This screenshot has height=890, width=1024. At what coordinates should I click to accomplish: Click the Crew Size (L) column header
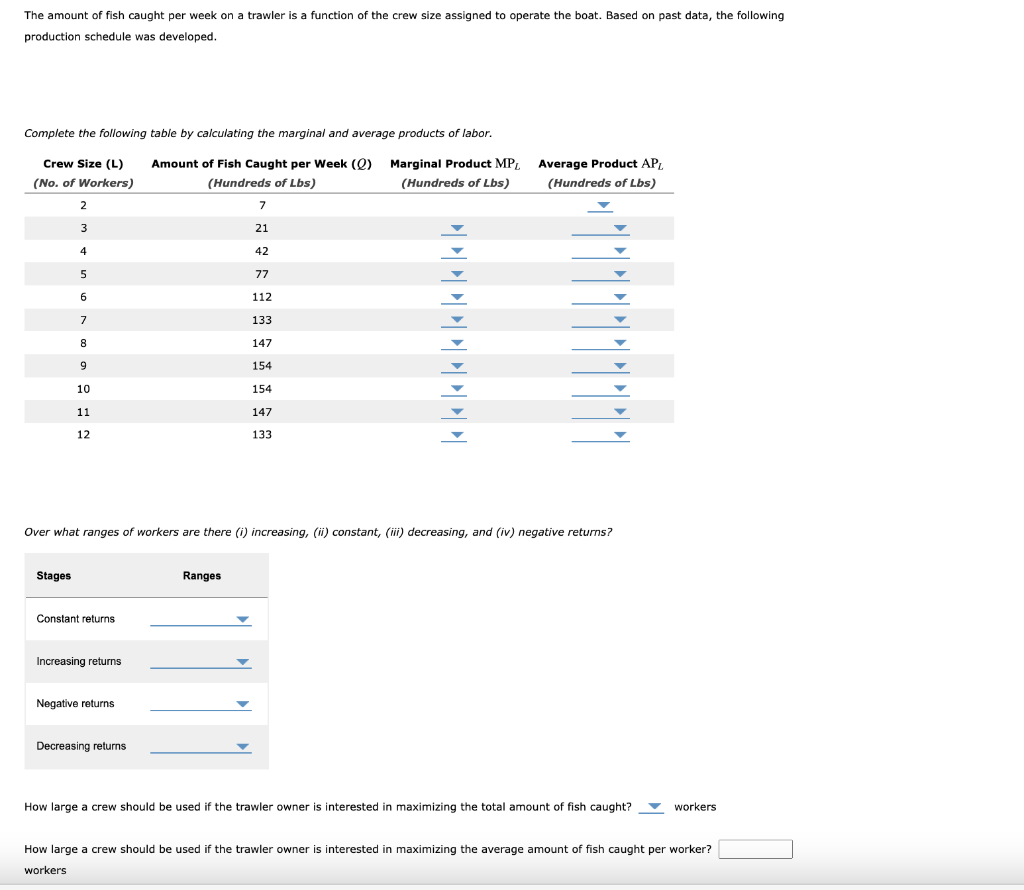[83, 164]
